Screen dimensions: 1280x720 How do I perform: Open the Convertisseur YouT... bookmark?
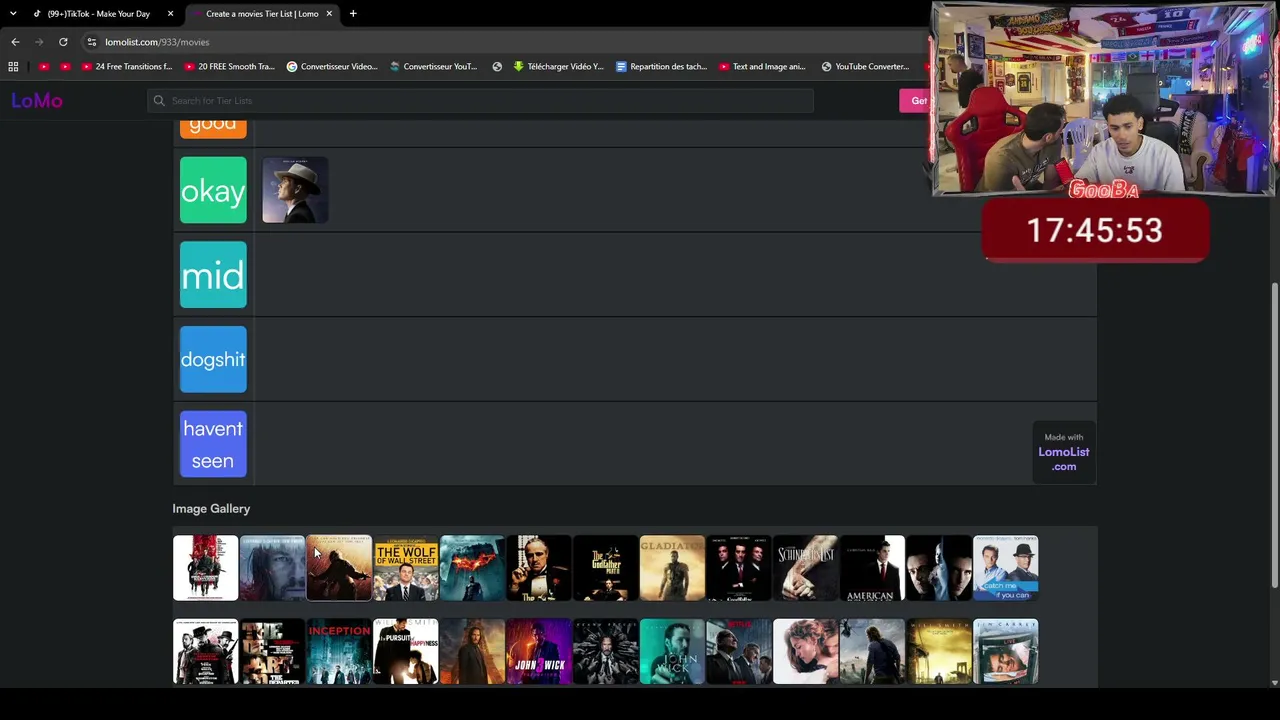click(434, 67)
